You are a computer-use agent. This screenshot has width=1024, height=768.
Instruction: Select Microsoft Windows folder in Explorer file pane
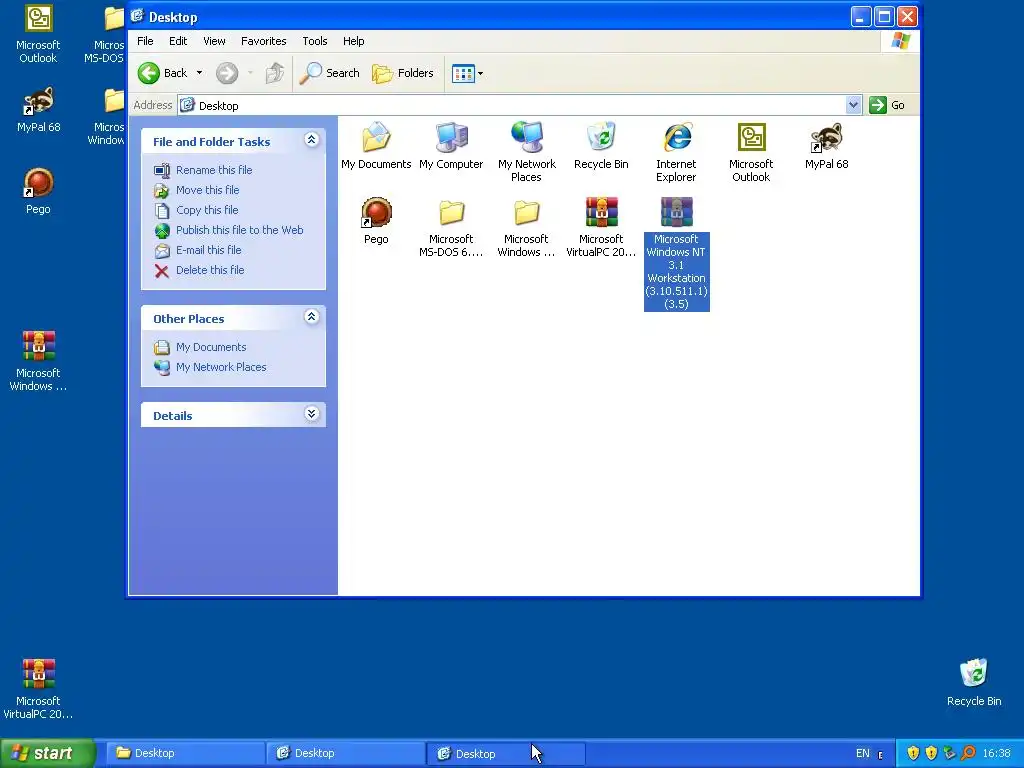pos(526,213)
